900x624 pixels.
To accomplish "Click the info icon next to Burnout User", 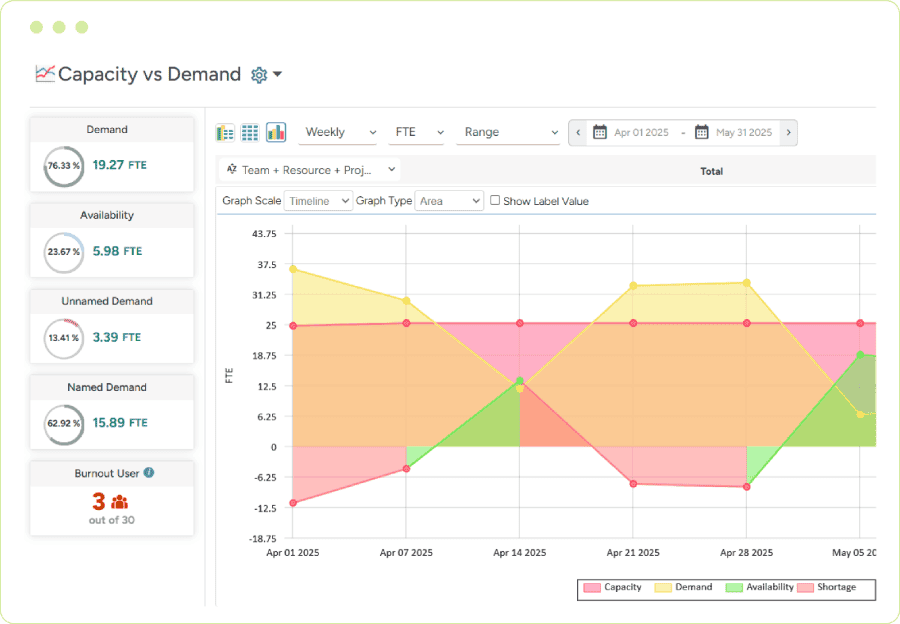I will 150,472.
